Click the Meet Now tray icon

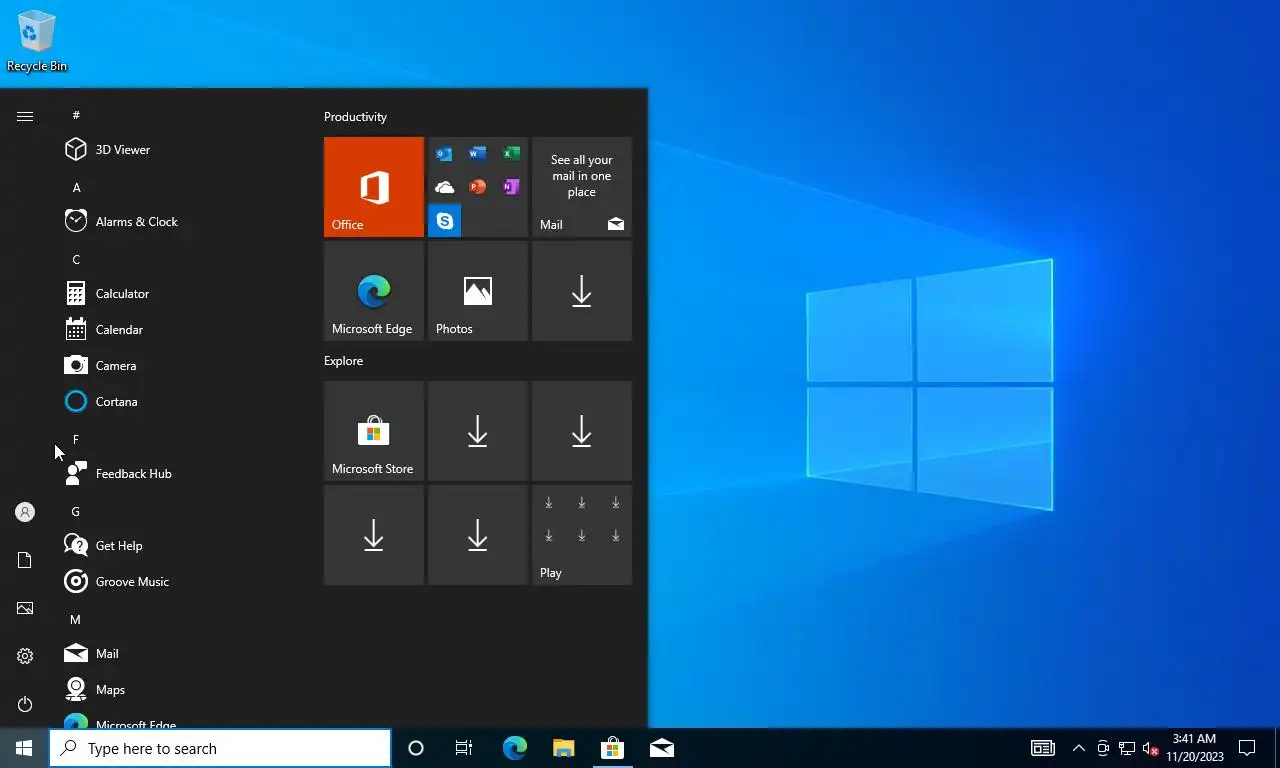(1103, 748)
